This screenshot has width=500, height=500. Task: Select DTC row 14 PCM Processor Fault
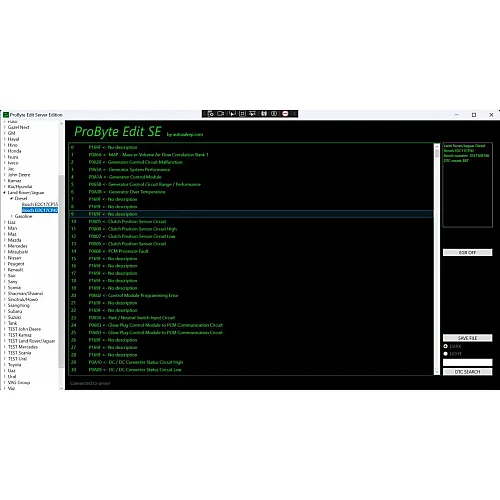[251, 251]
